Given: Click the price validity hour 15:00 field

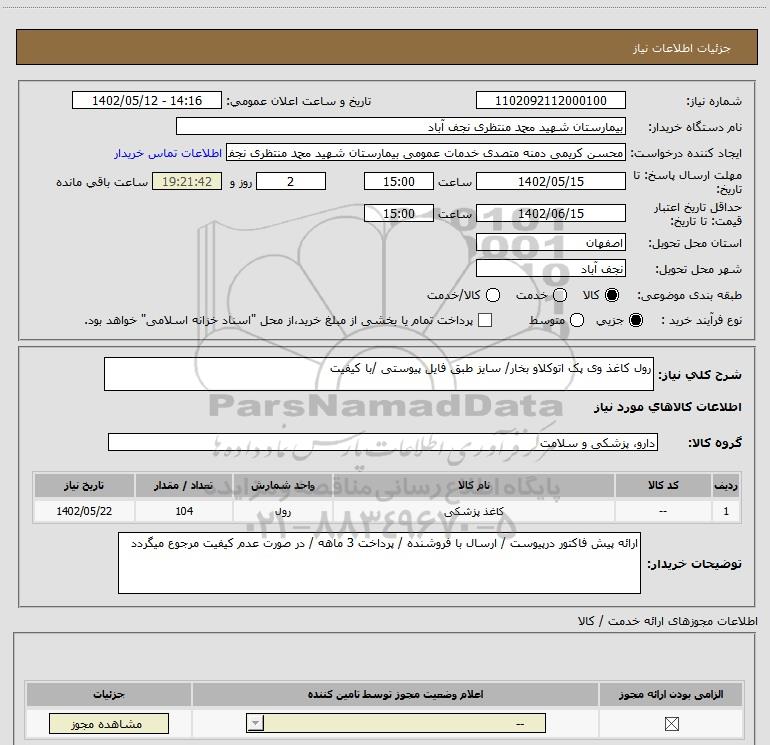Looking at the screenshot, I should 399,213.
